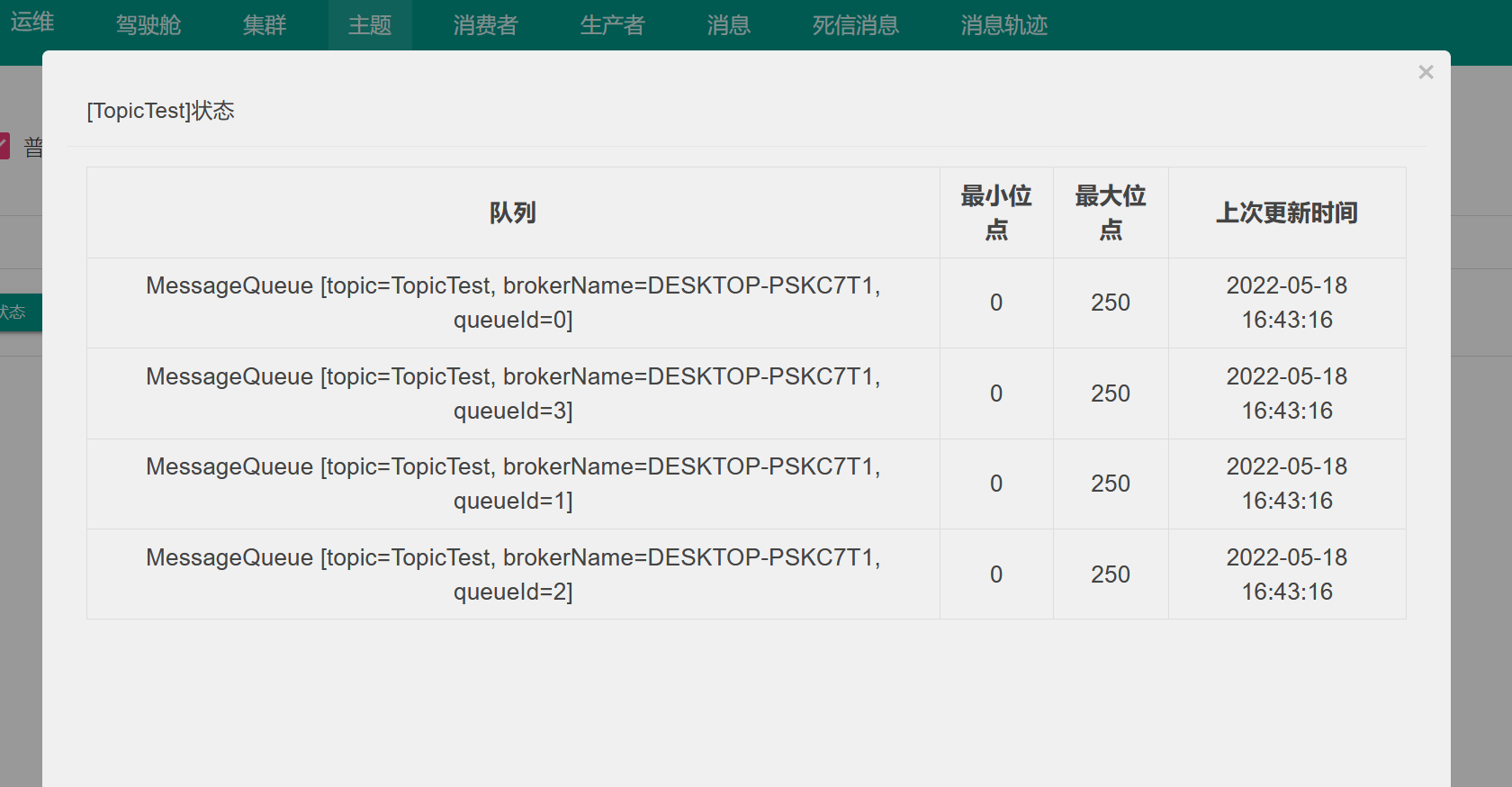This screenshot has width=1512, height=787.
Task: Switch to the 集群 tab
Action: point(265,25)
